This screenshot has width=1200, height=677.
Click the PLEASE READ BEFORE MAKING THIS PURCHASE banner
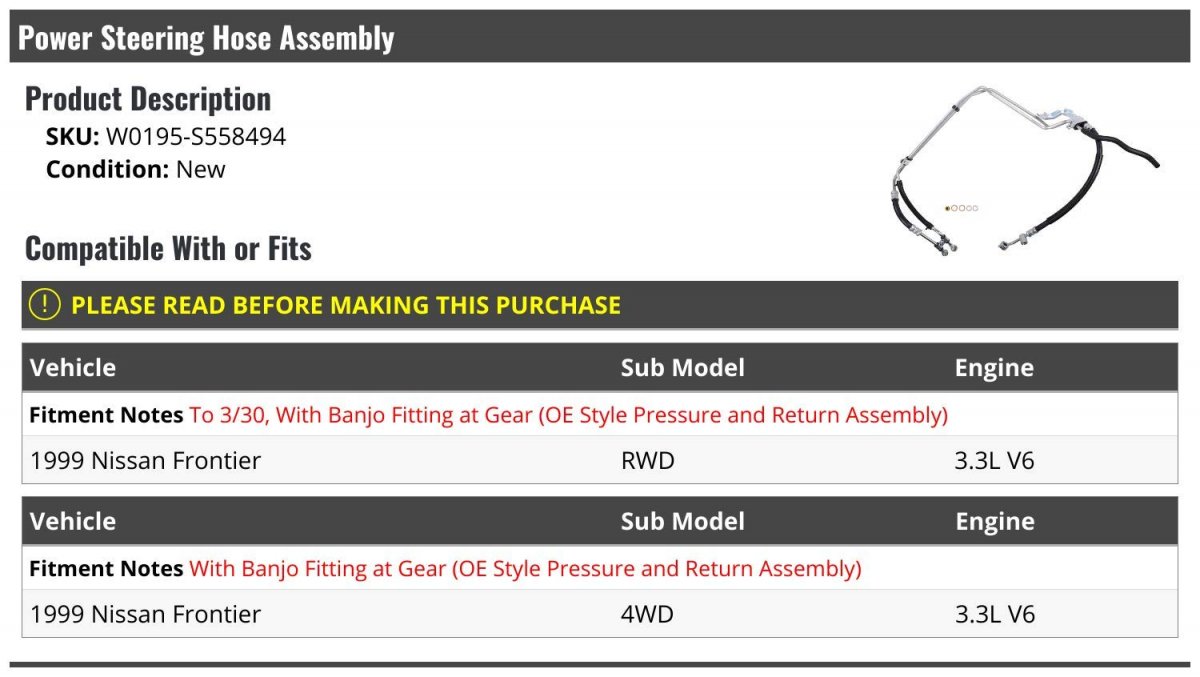[x=600, y=305]
